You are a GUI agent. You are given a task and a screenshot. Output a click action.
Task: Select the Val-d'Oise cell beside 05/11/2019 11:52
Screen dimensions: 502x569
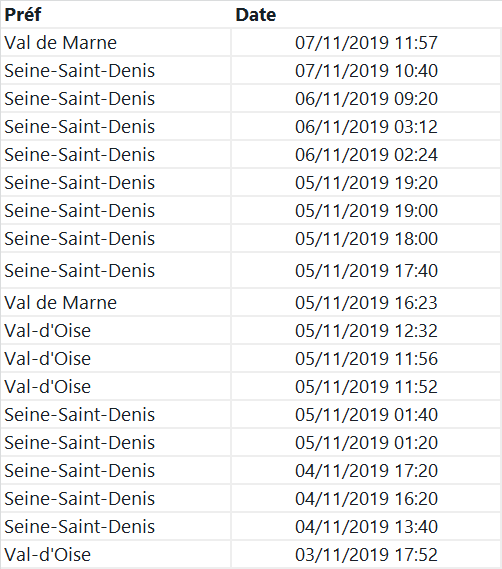pyautogui.click(x=116, y=386)
